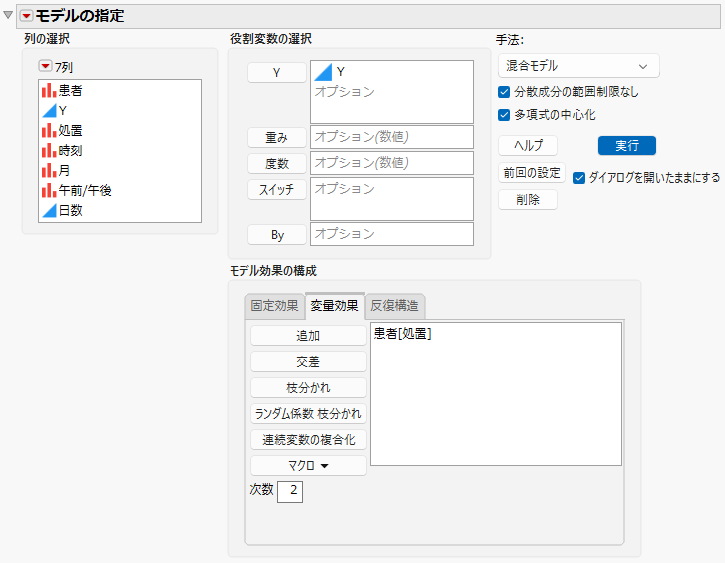This screenshot has height=563, width=725.
Task: Click the continuous icon of the Y column in the column list
Action: coord(49,110)
